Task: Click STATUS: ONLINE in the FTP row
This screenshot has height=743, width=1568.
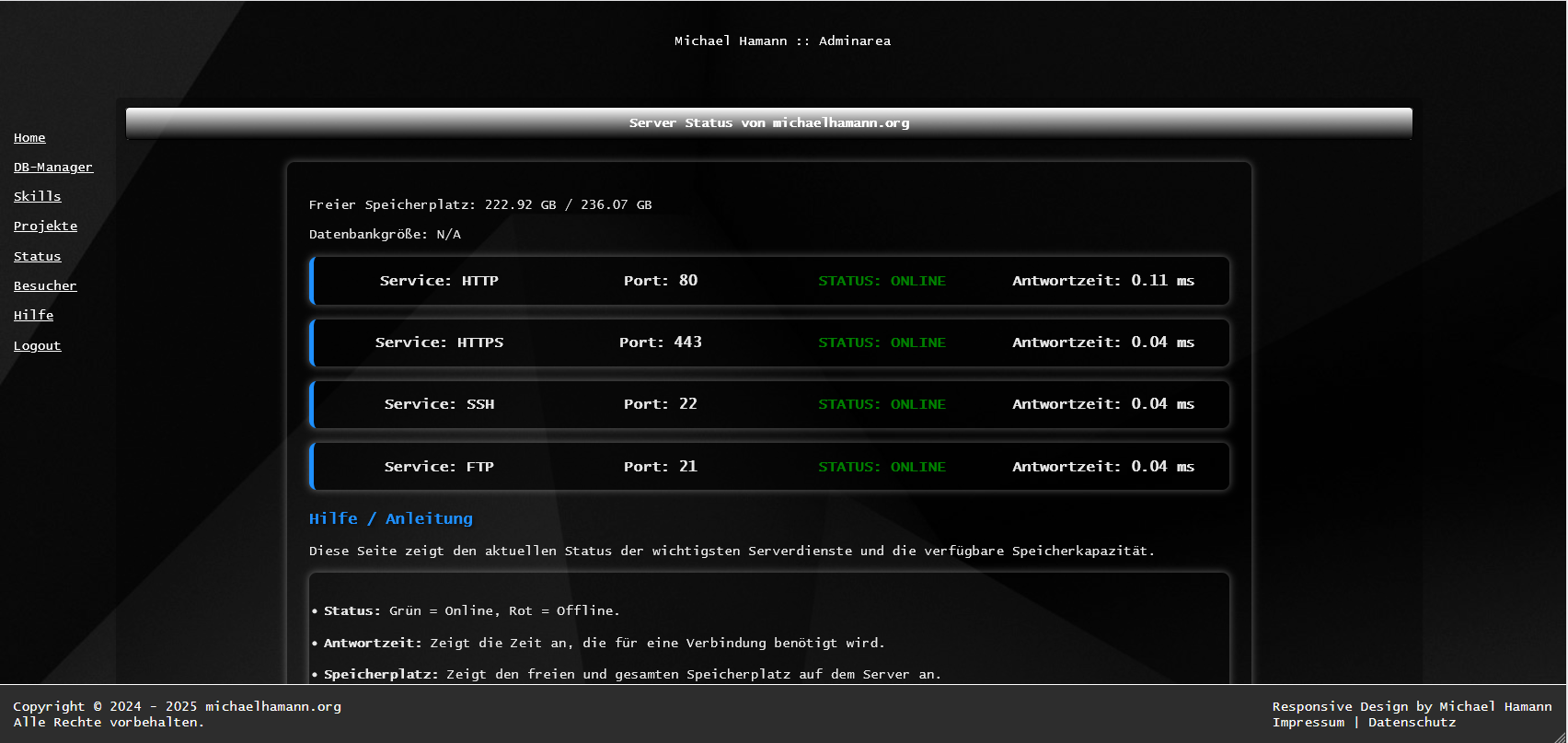Action: click(x=882, y=467)
